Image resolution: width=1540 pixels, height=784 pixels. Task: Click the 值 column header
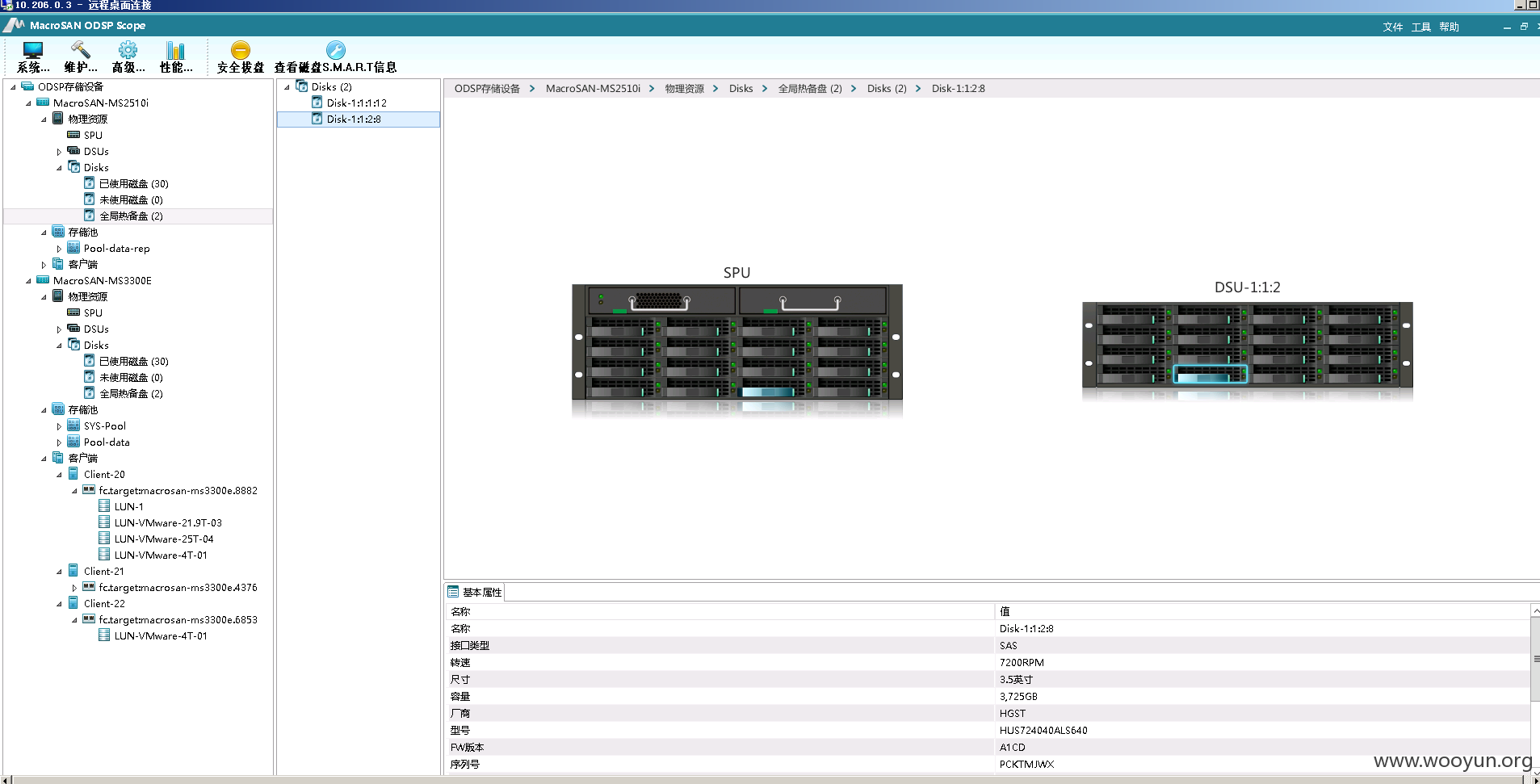(x=1262, y=611)
